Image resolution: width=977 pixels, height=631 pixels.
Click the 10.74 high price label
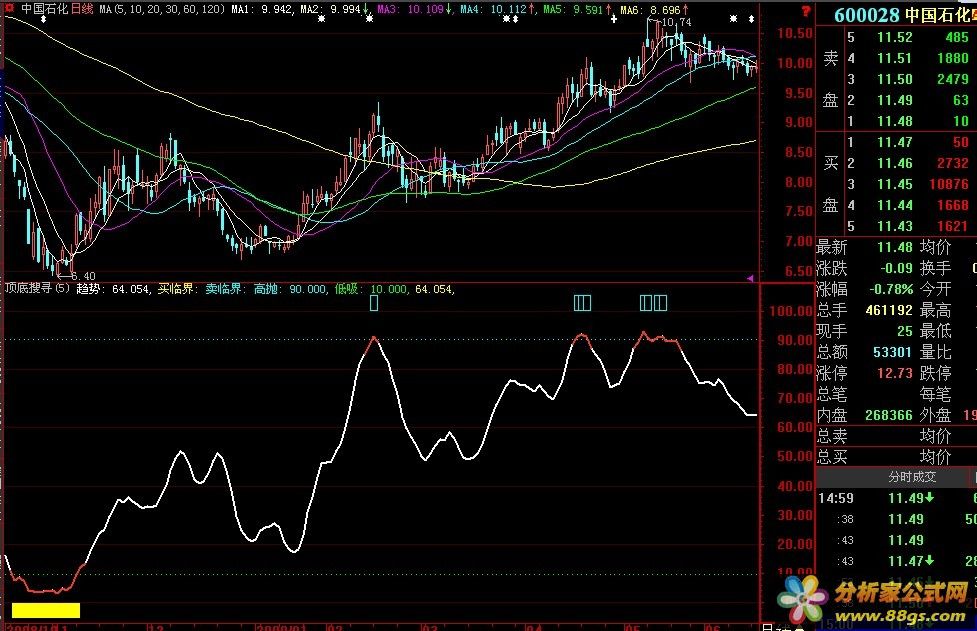[677, 22]
